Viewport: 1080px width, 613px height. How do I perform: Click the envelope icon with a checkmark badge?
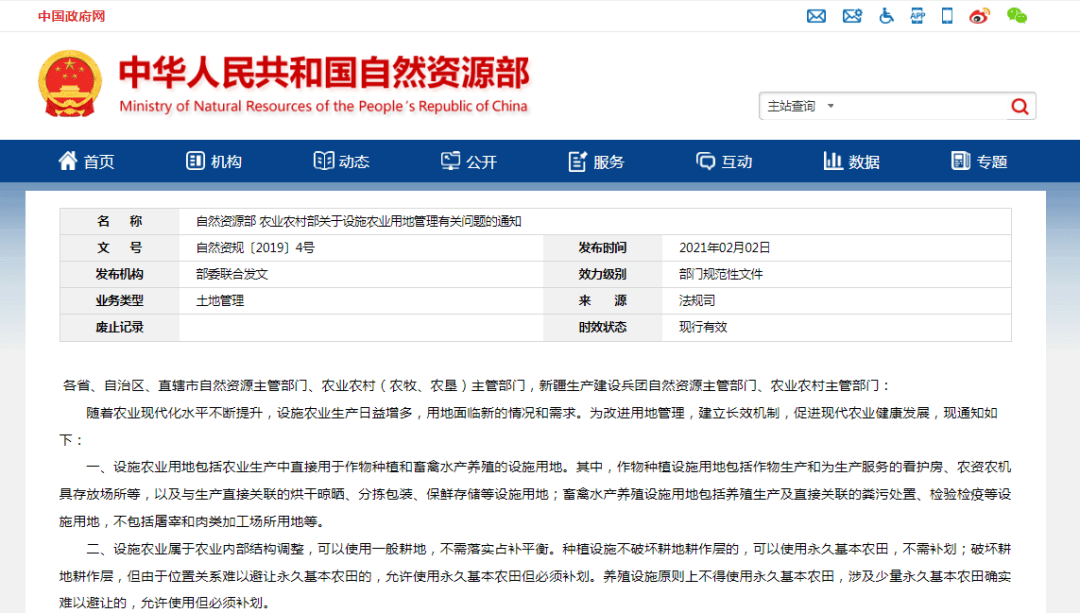[x=852, y=16]
